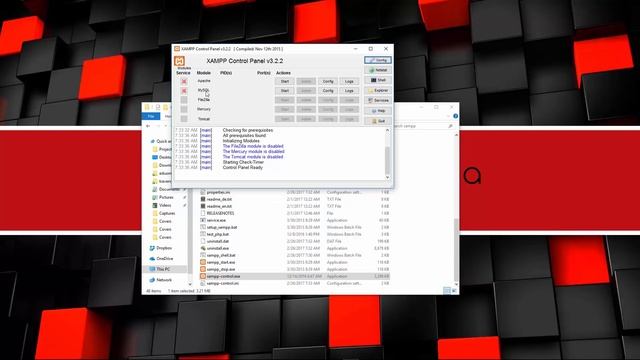Click Explorer sidebar scroll down arrow
Viewport: 640px width, 360px height.
190,284
